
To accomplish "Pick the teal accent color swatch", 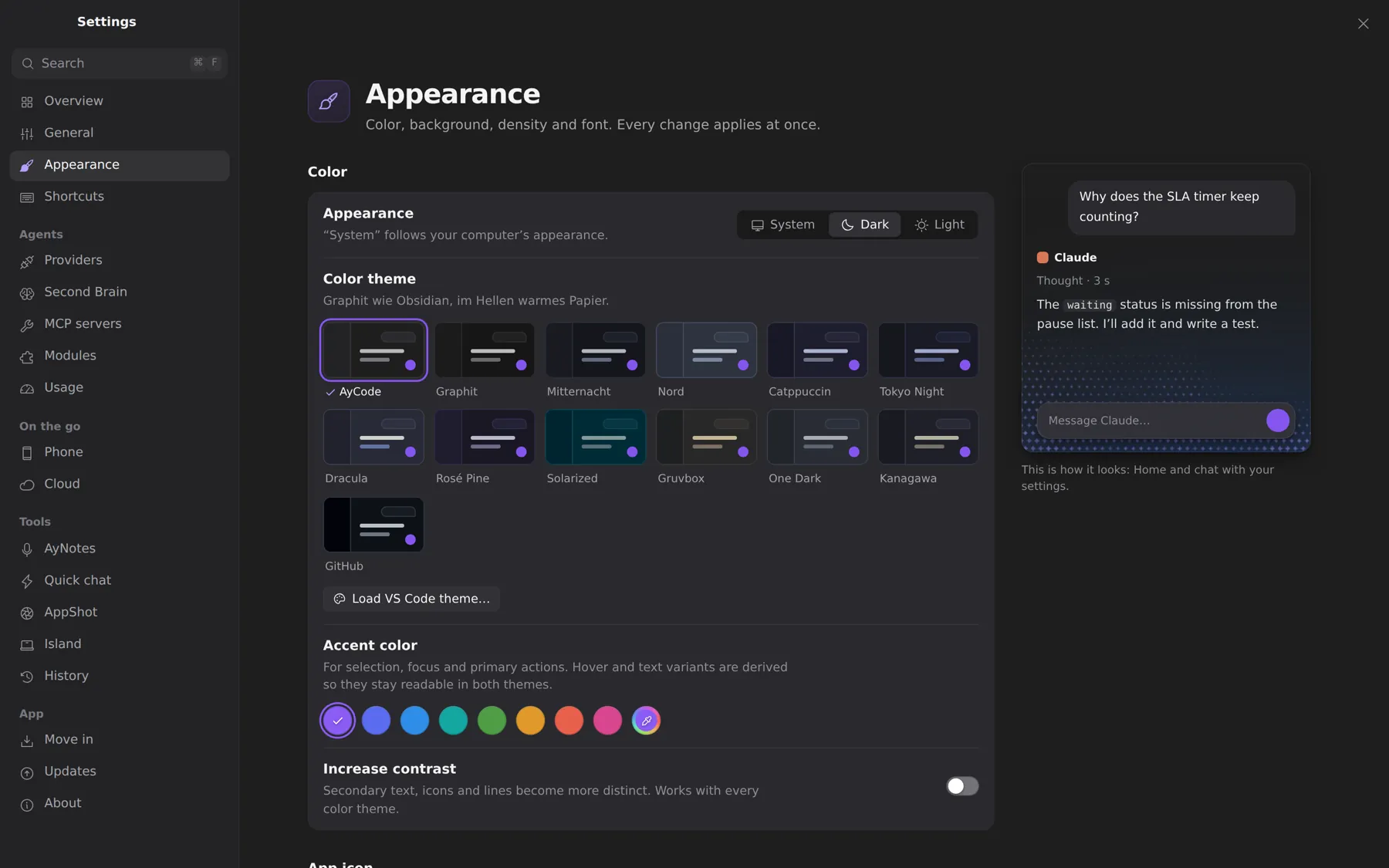I will tap(453, 721).
